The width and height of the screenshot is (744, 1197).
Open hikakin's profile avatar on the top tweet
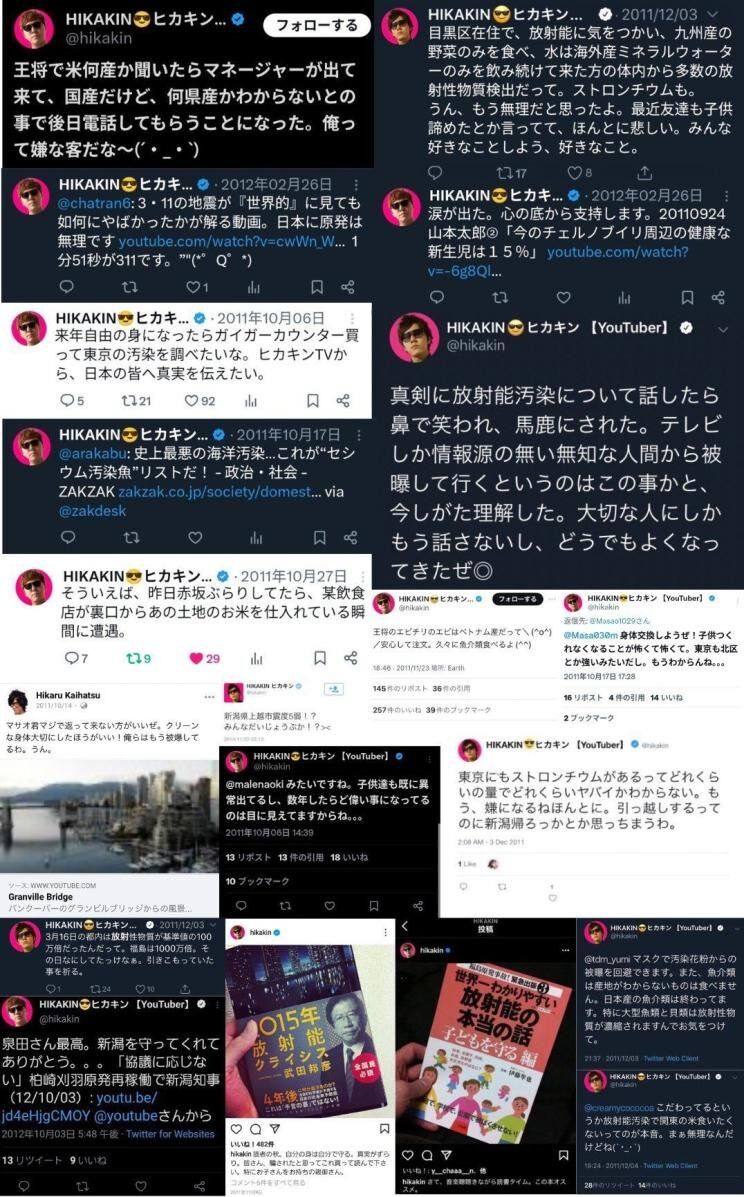pyautogui.click(x=33, y=30)
